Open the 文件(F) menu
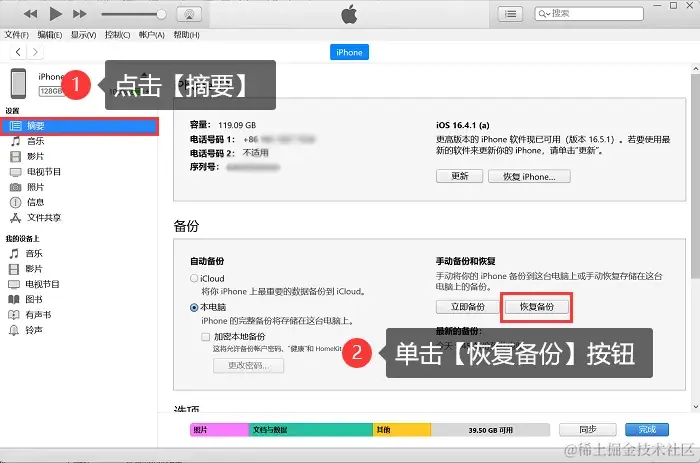 pos(17,35)
